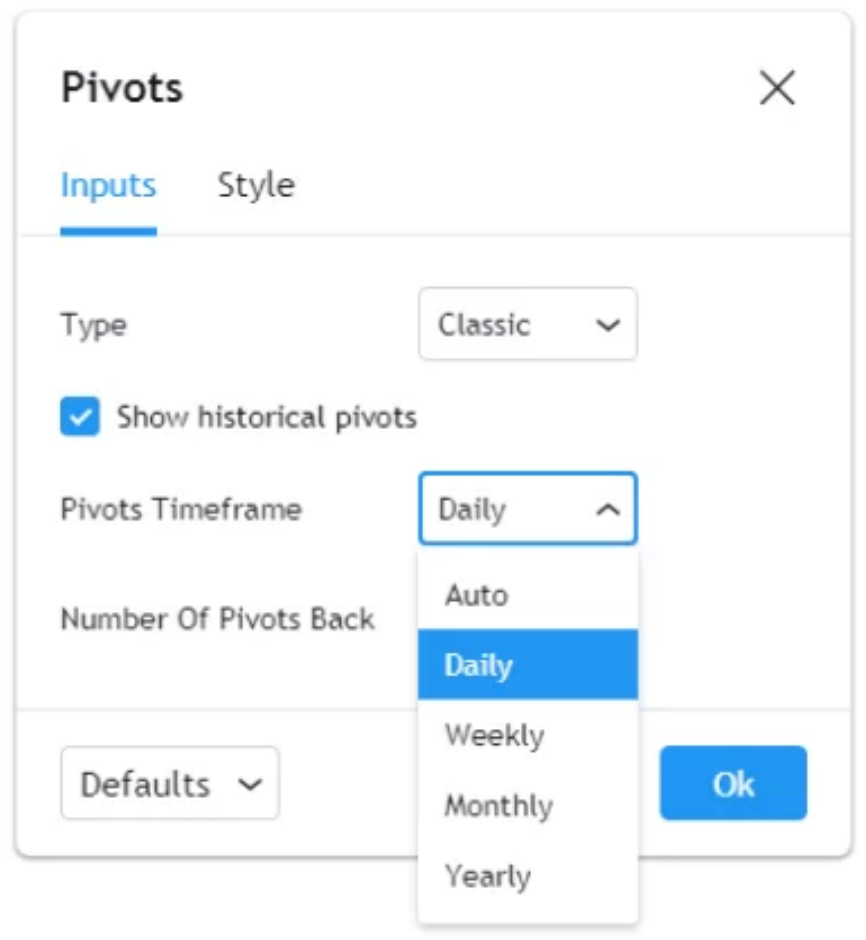Click the 'Number Of Pivots Back' label

pos(217,619)
